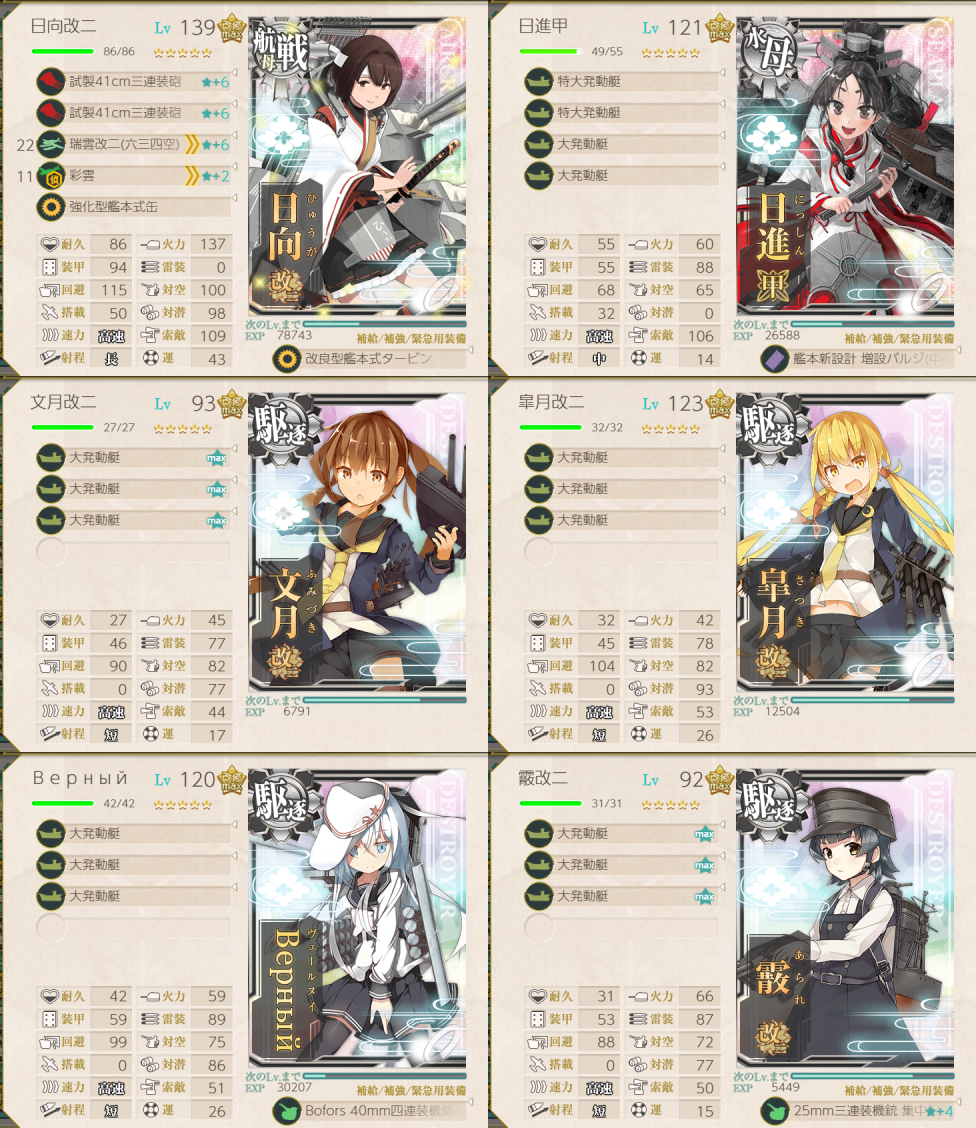Click Hyuga Kai Ni's character card image
Viewport: 976px width, 1128px height.
(x=357, y=167)
